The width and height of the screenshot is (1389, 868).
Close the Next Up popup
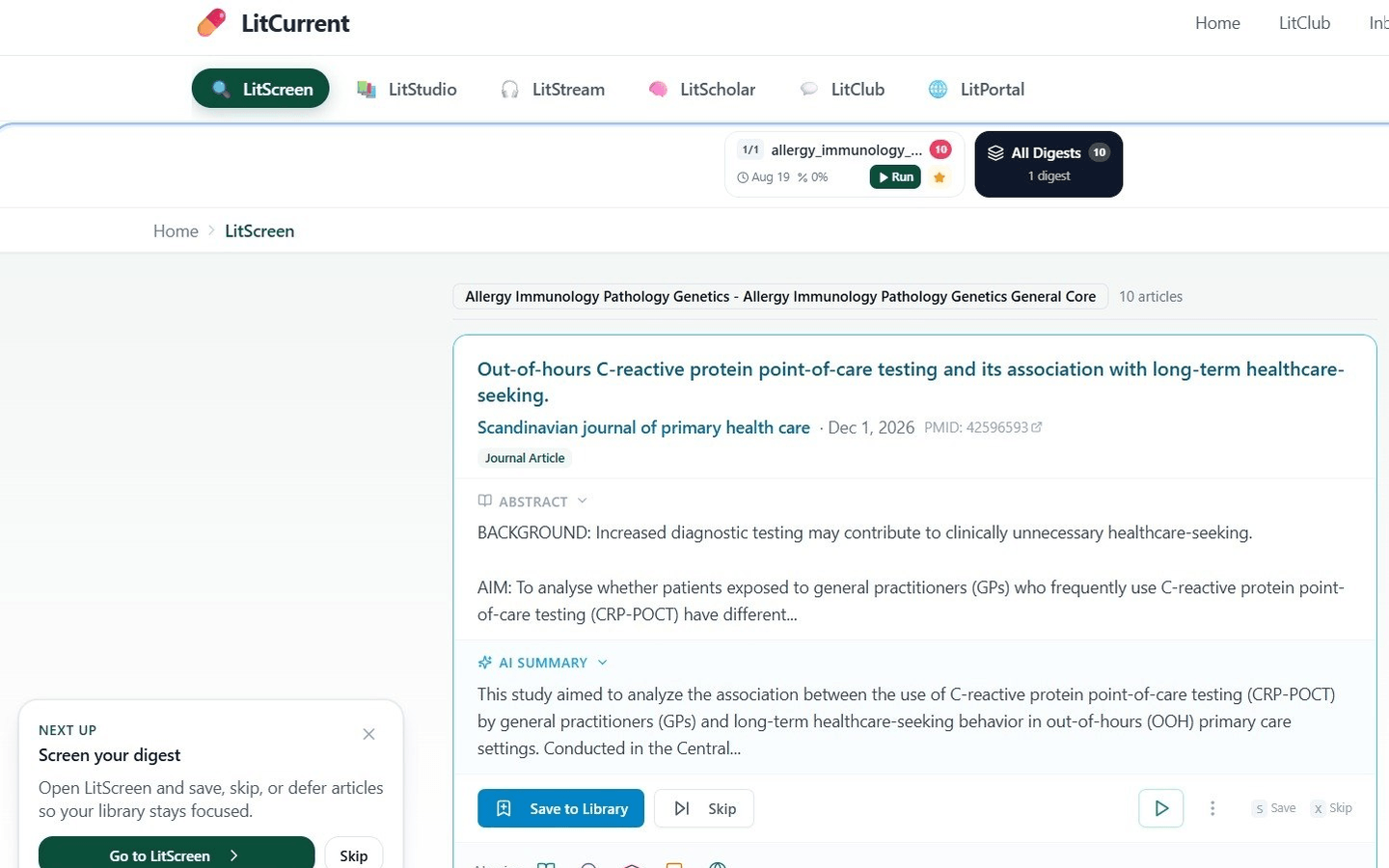coord(368,734)
